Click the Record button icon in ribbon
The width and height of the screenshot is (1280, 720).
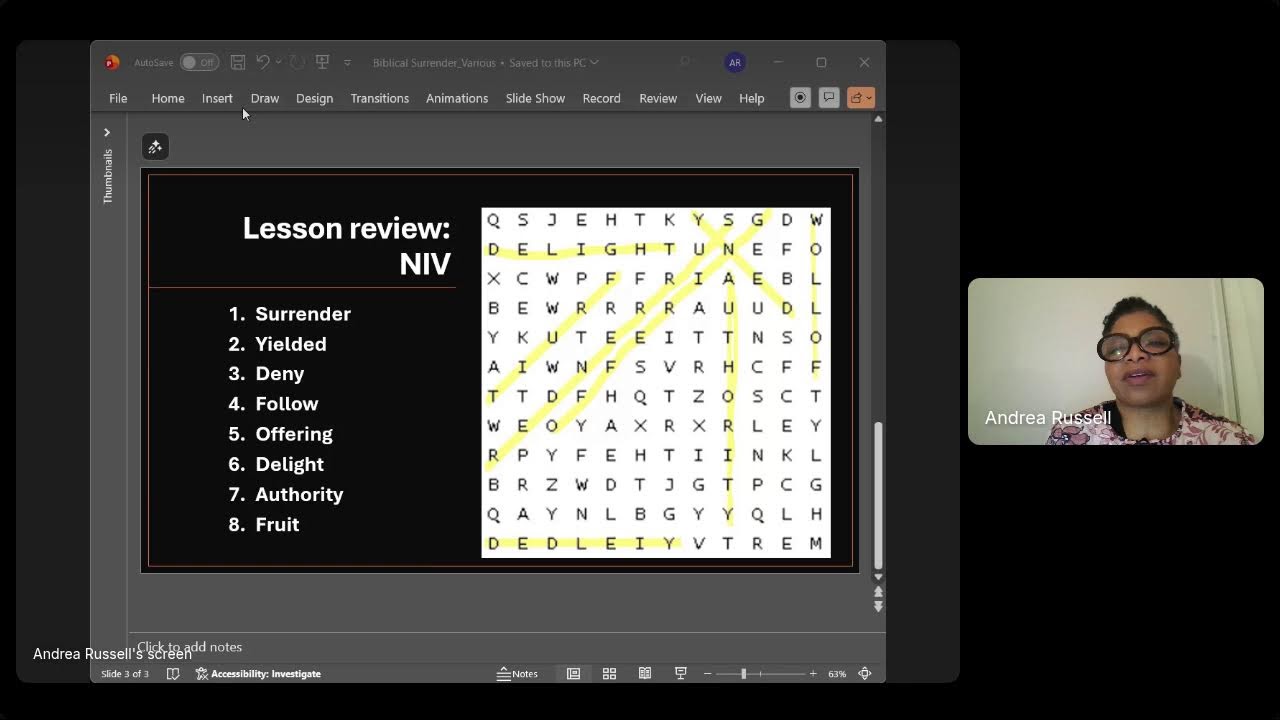pos(800,97)
